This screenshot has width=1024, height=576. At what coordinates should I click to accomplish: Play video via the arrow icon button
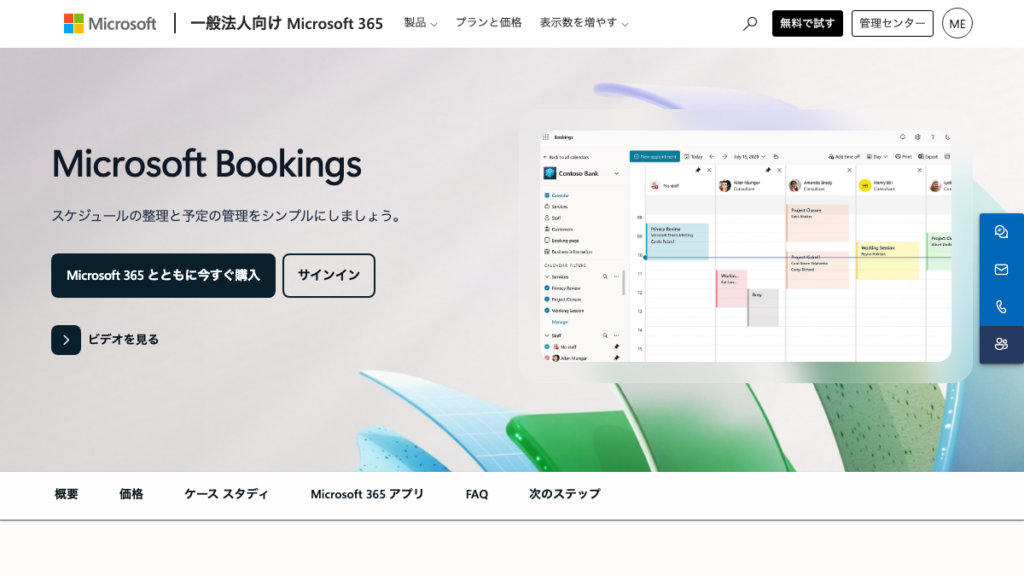66,340
